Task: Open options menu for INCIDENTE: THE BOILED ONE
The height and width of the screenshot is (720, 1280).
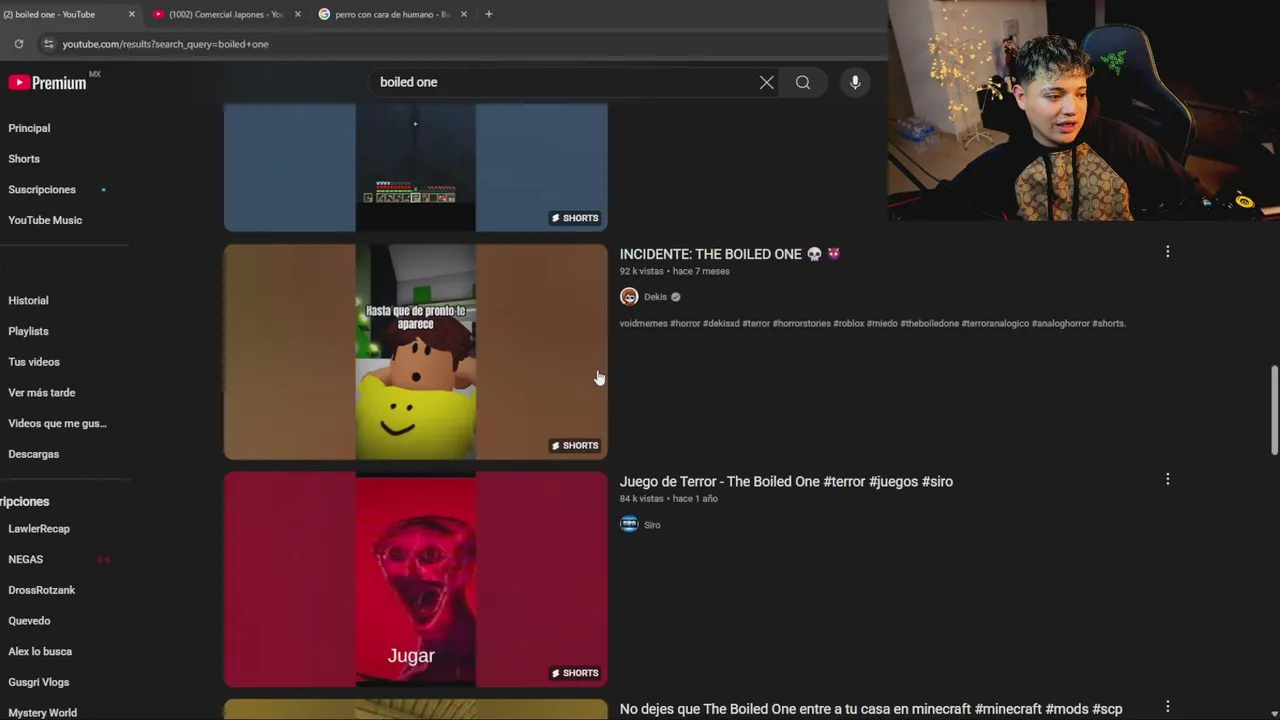Action: [x=1167, y=252]
